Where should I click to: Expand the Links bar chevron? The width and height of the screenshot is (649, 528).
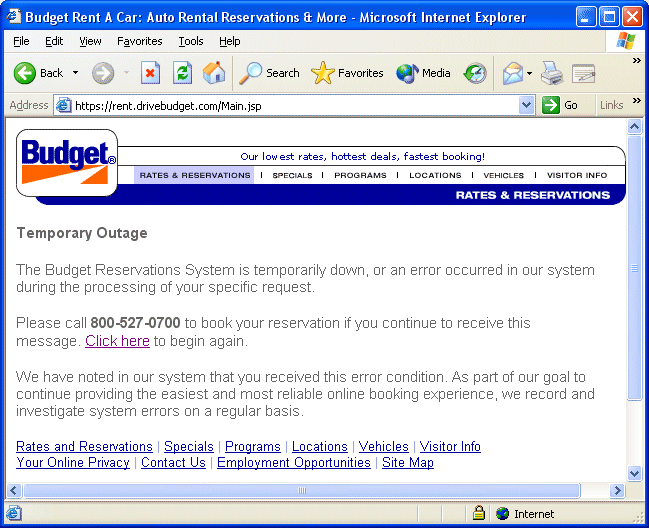[x=637, y=100]
